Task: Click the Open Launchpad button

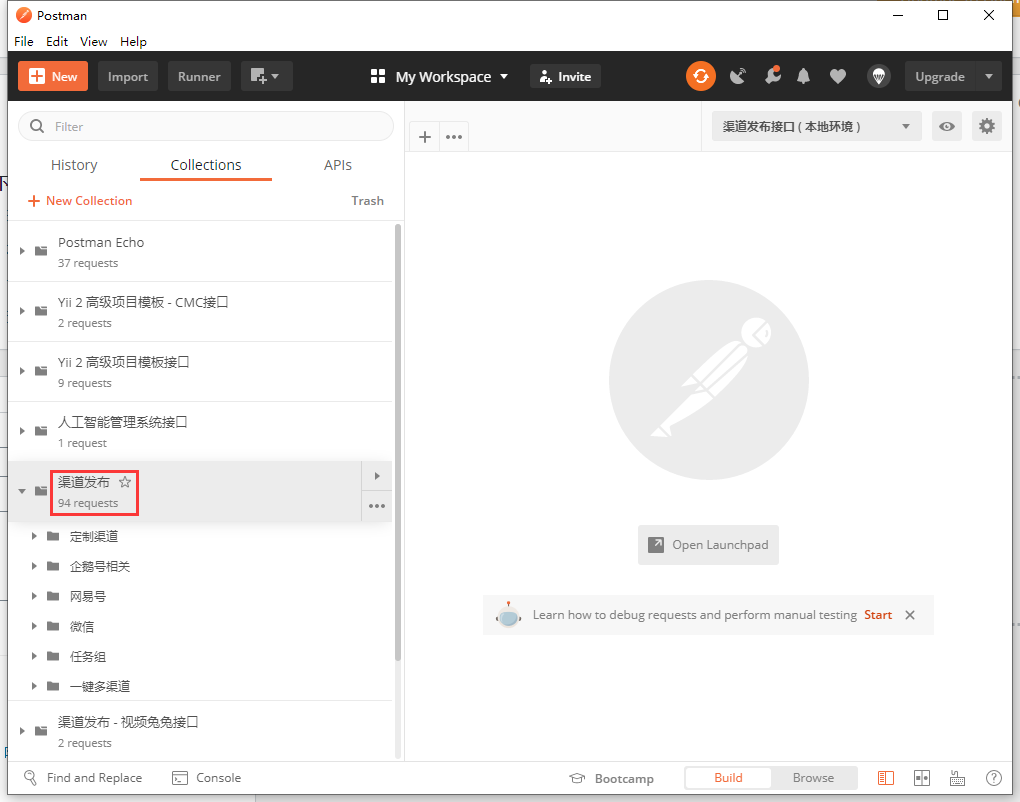Action: pos(708,545)
